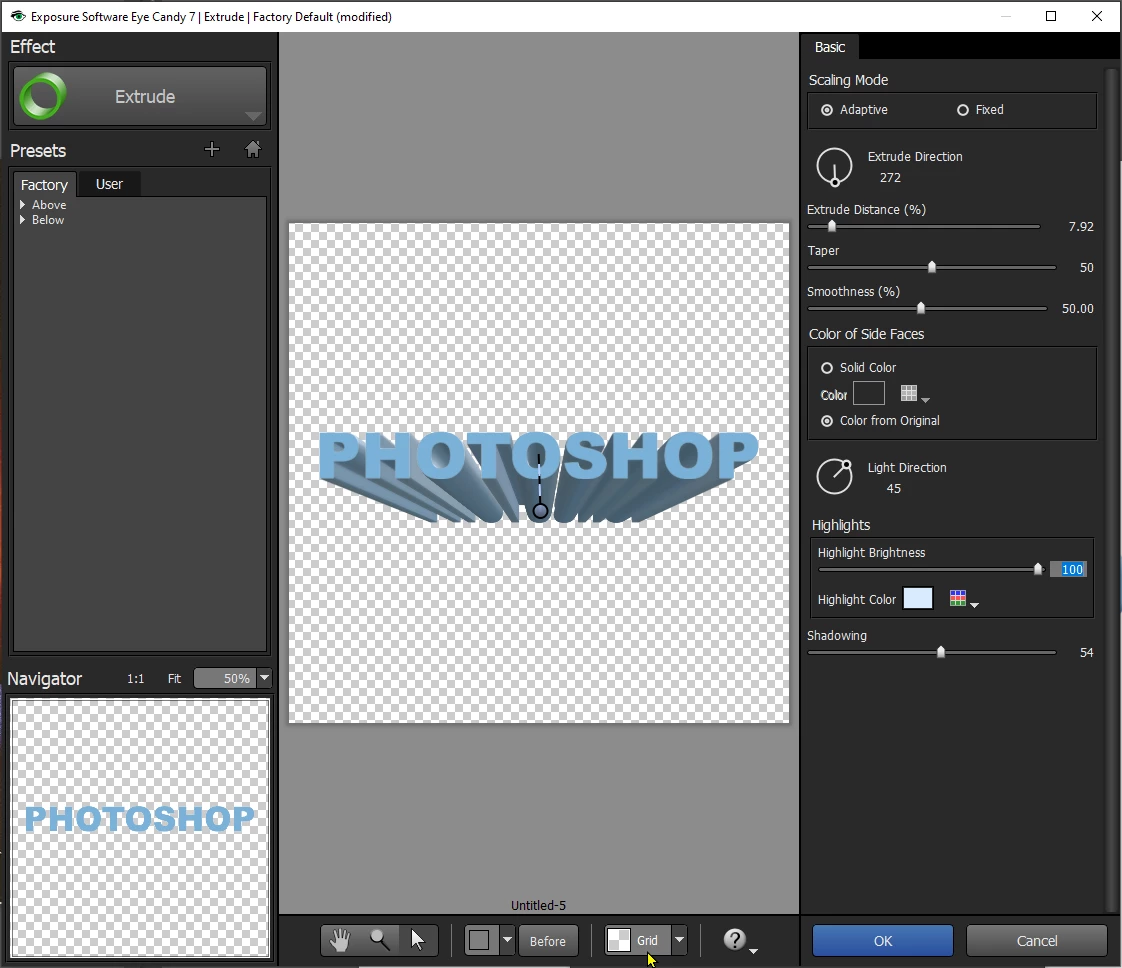1122x968 pixels.
Task: Confirm with the OK button
Action: point(882,941)
